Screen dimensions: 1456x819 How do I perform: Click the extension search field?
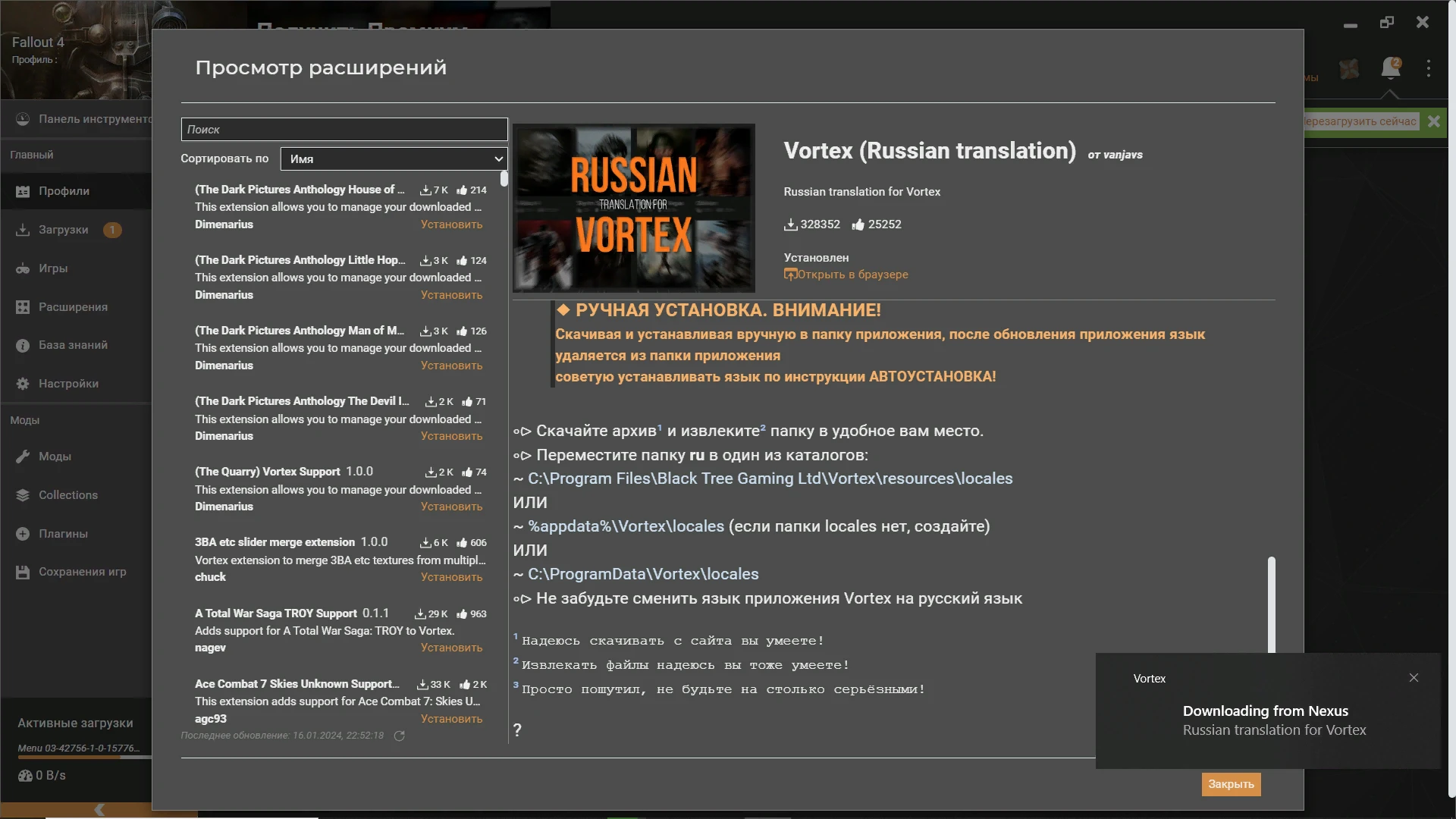[x=344, y=130]
